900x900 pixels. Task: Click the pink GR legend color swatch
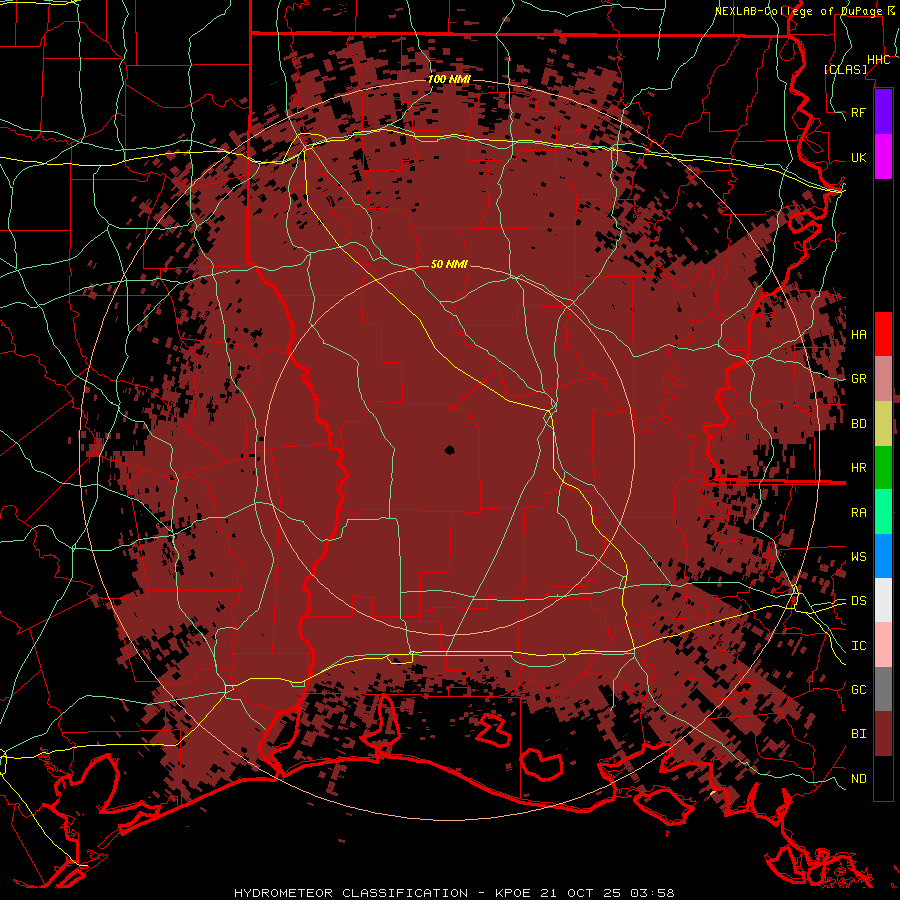coord(883,379)
